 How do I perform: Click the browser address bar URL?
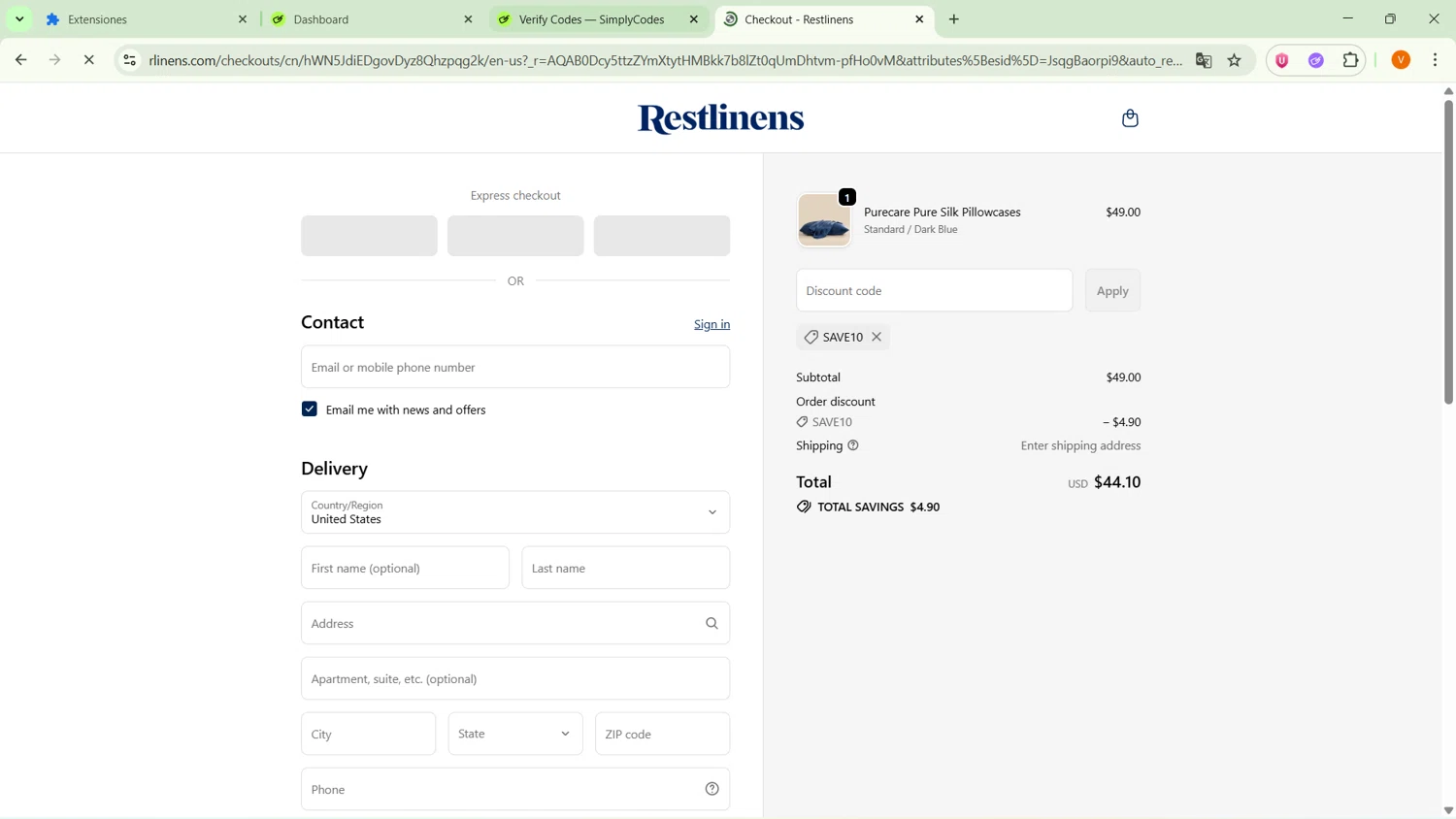coord(666,60)
